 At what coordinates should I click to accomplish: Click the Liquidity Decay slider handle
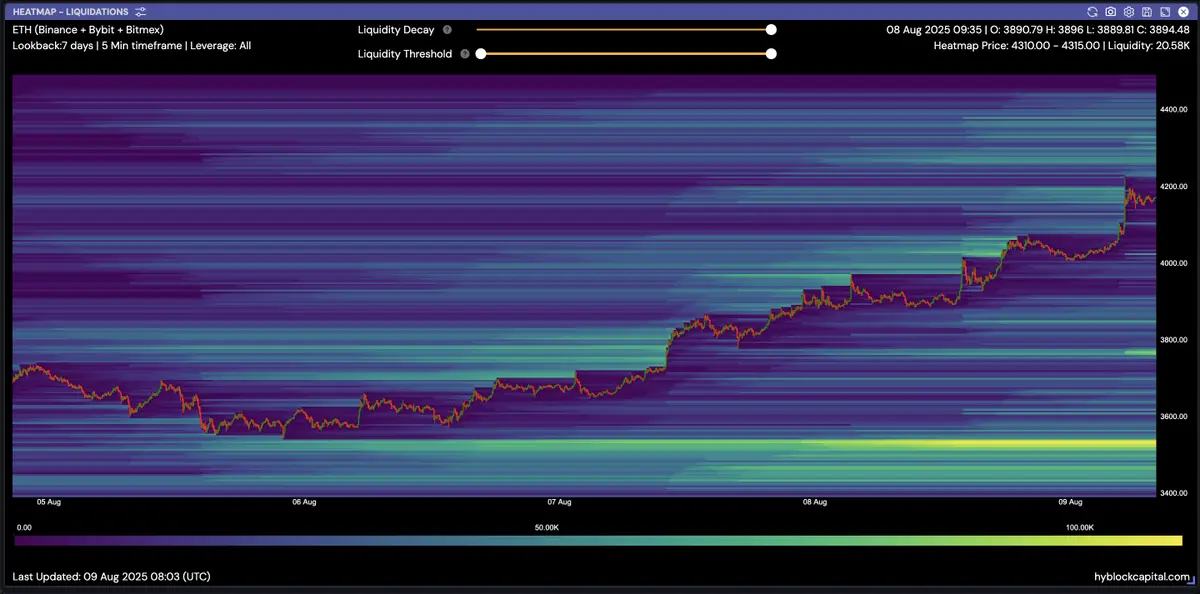tap(771, 30)
